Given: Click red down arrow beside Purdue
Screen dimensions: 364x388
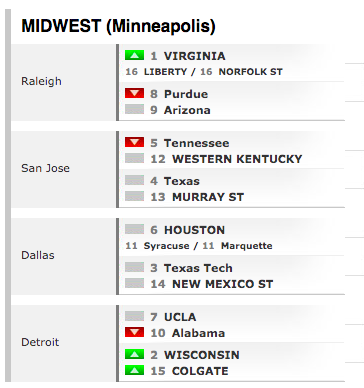Looking at the screenshot, I should pyautogui.click(x=134, y=93).
